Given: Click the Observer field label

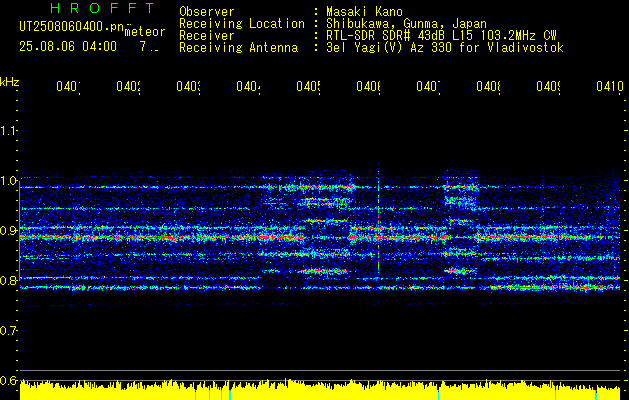Looking at the screenshot, I should [x=207, y=12].
